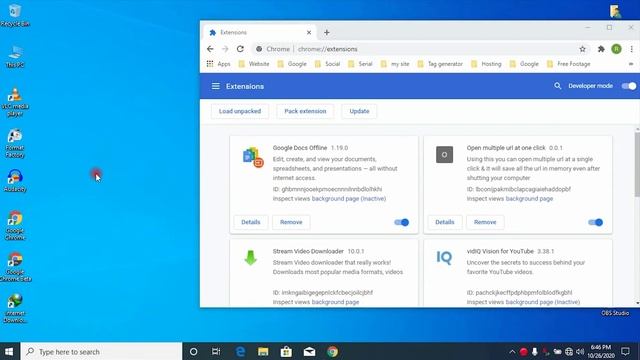This screenshot has width=640, height=360.
Task: Click the Type here to search box
Action: [x=101, y=351]
